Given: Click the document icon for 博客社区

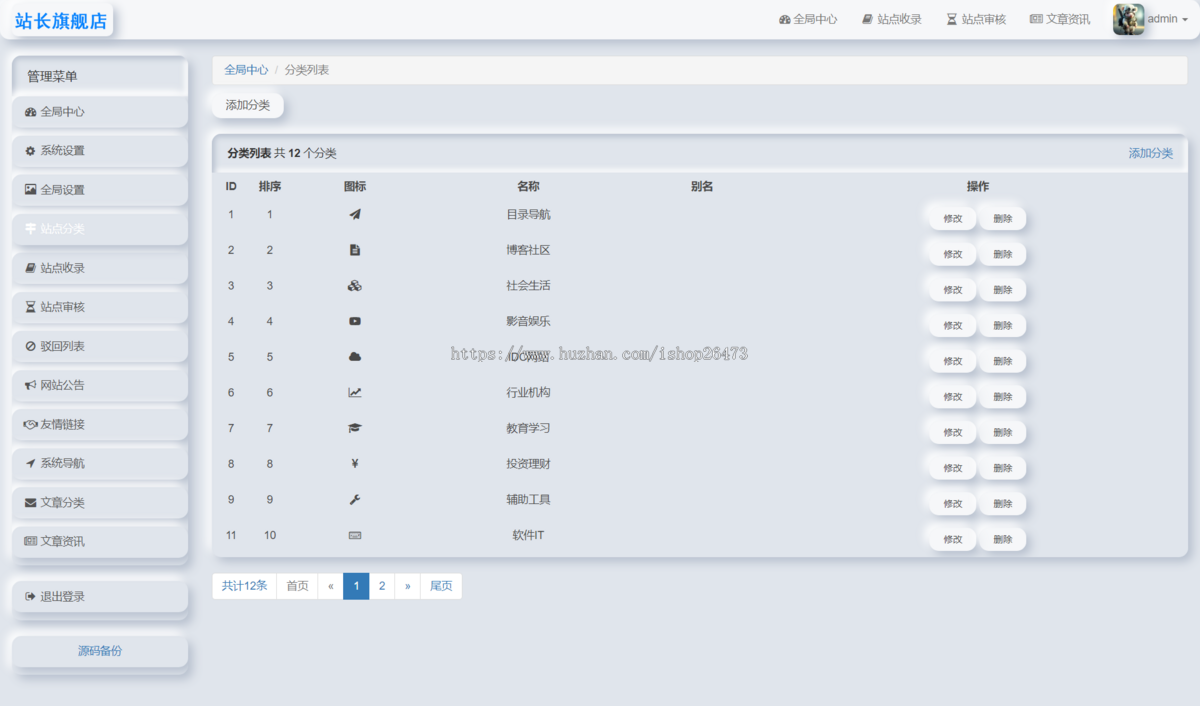Looking at the screenshot, I should 355,250.
